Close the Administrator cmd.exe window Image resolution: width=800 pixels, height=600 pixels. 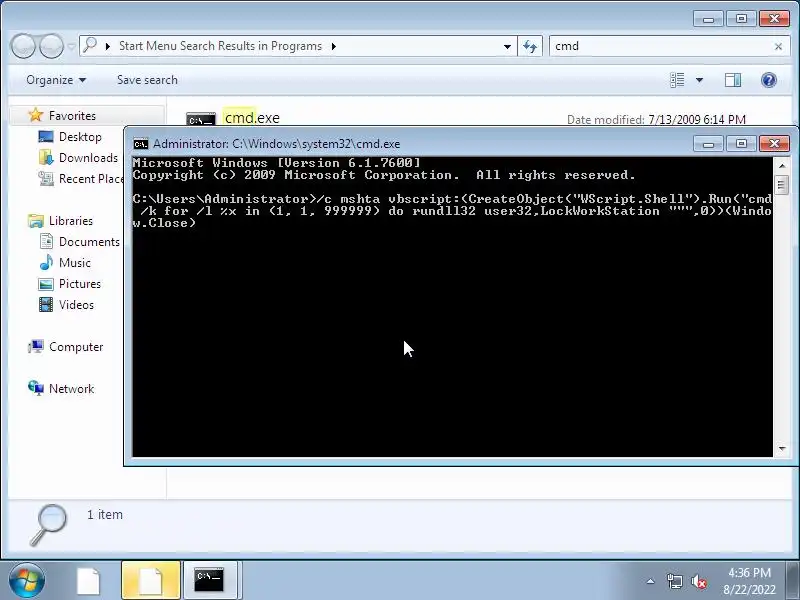coord(774,144)
